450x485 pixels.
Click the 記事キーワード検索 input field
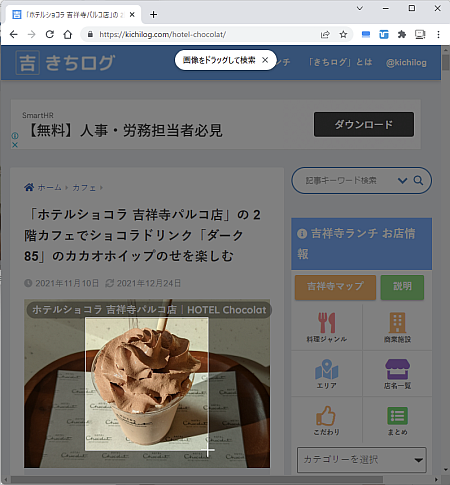[x=343, y=180]
